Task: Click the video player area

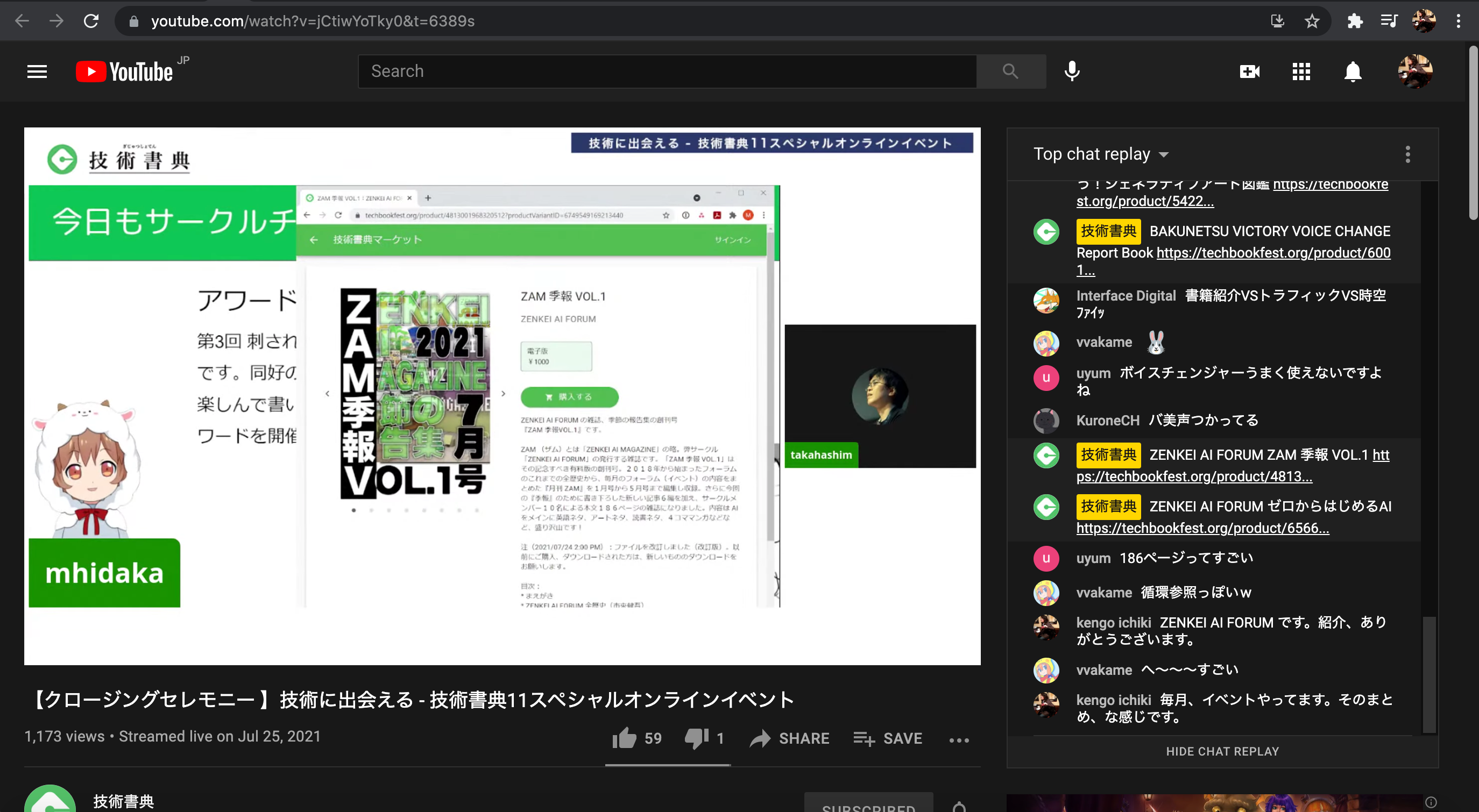Action: point(503,396)
